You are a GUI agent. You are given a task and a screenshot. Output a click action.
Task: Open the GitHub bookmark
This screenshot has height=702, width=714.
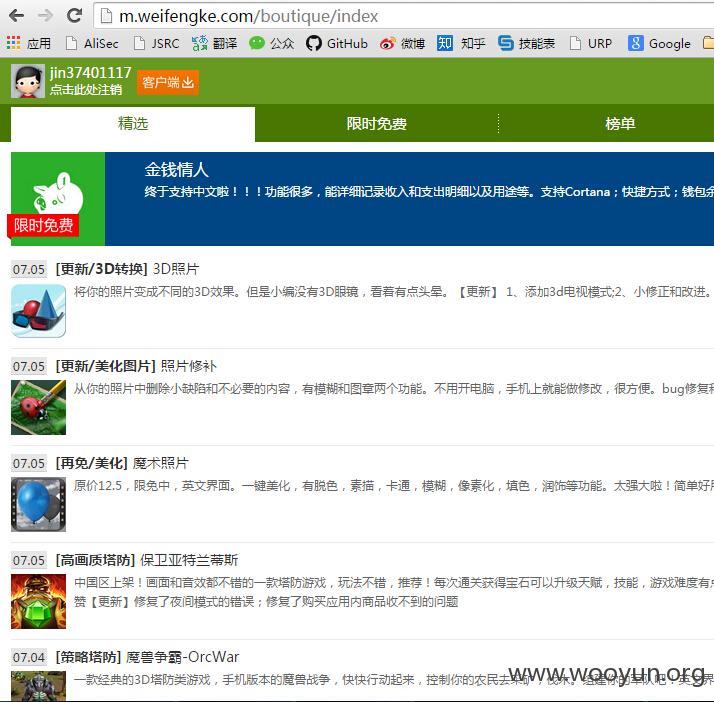coord(337,43)
